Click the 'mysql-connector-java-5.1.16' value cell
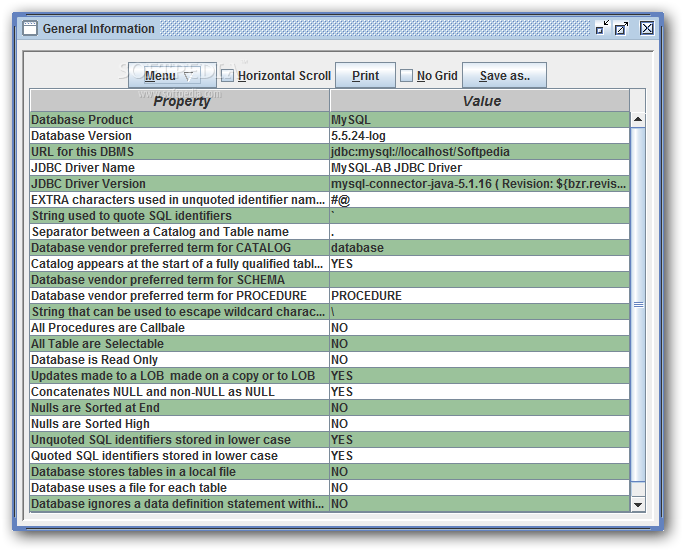Screen dimensions: 684x551 point(480,184)
